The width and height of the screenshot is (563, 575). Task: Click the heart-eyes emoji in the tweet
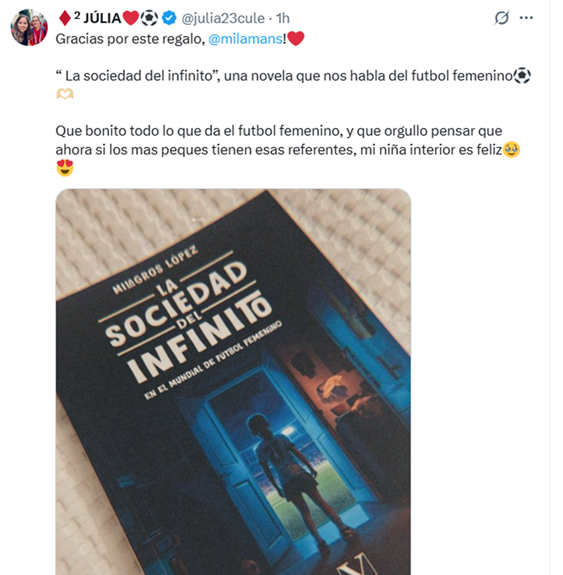65,168
